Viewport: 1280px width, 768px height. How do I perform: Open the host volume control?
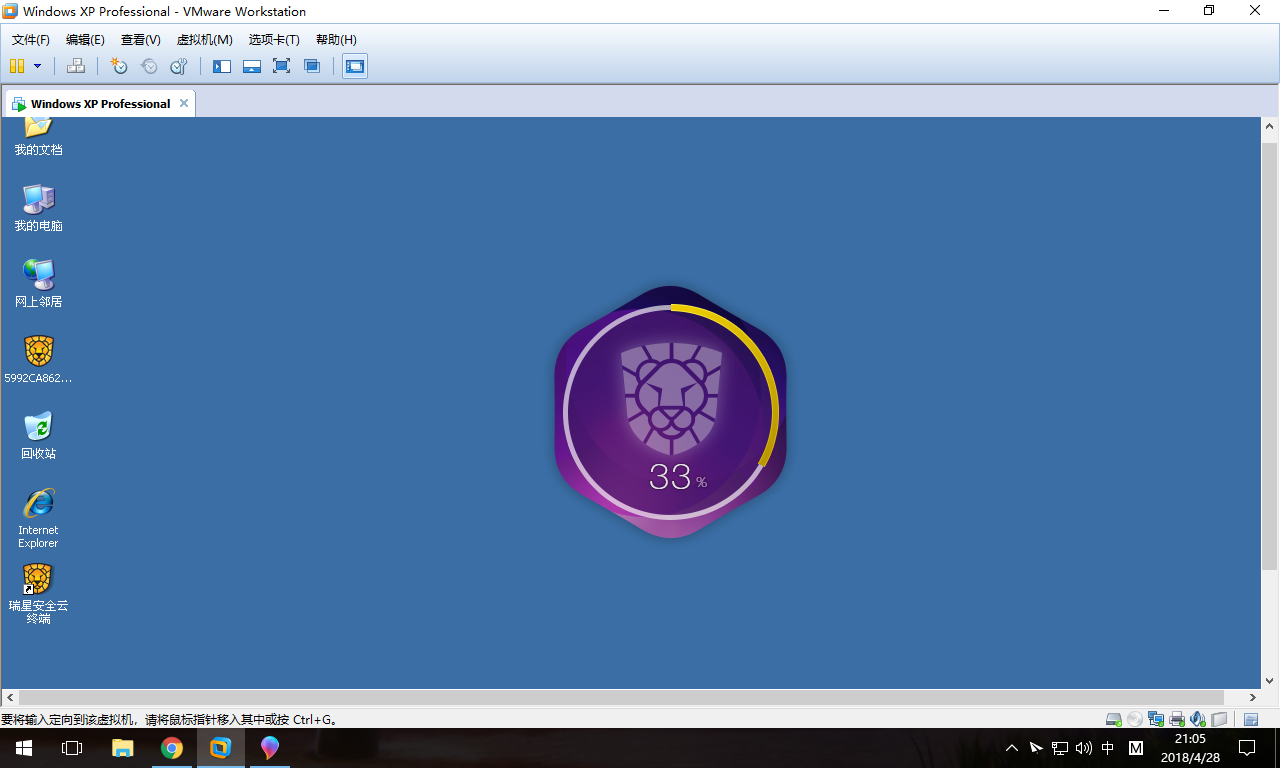point(1084,748)
